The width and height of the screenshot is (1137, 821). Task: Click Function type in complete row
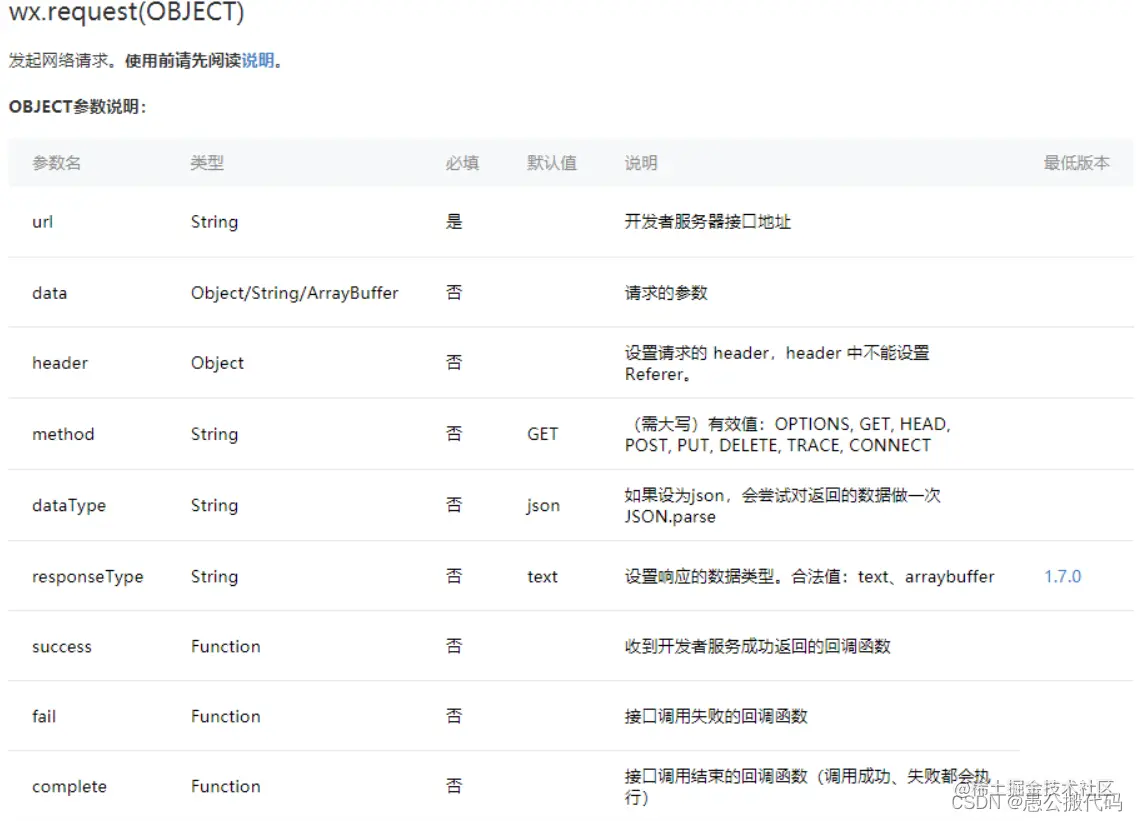226,786
